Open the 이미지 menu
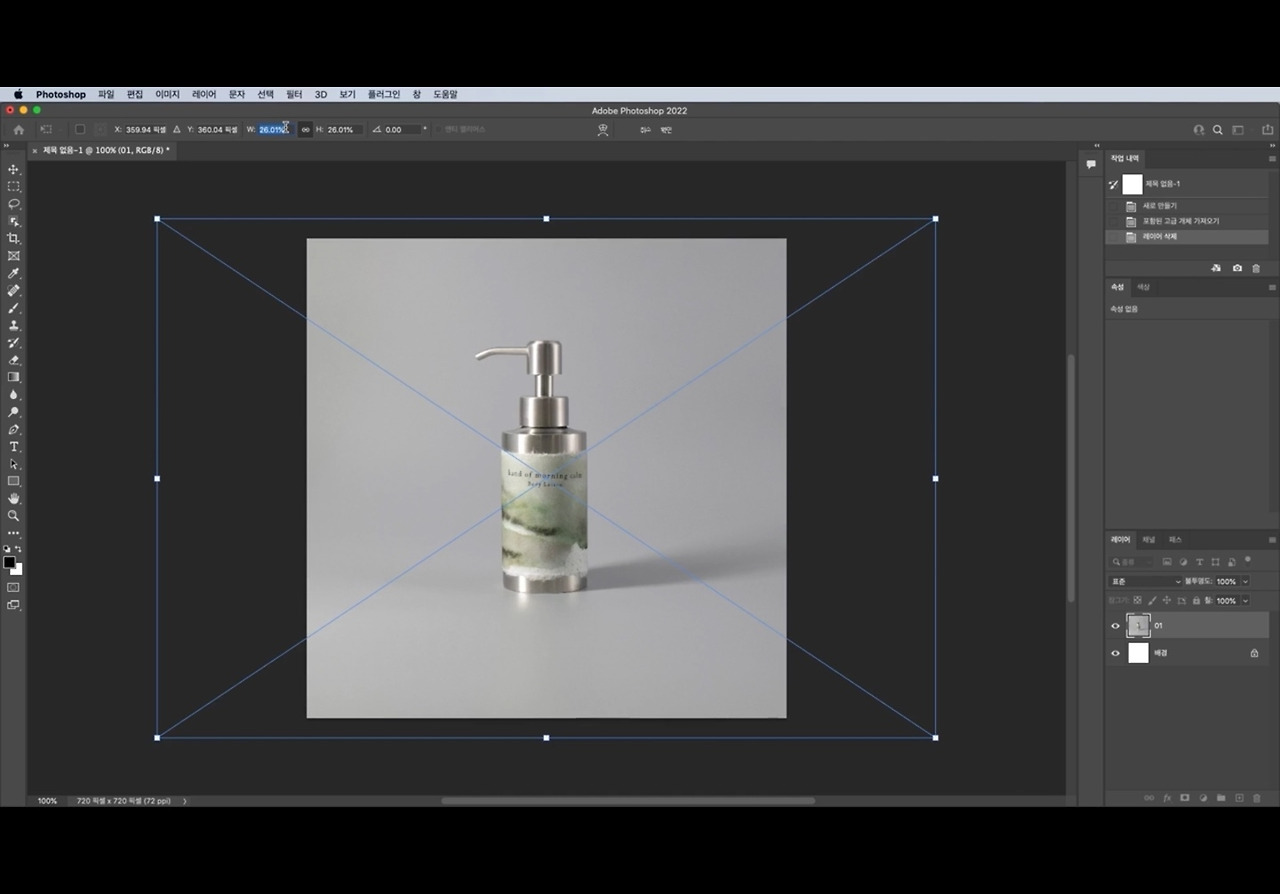The height and width of the screenshot is (894, 1280). pyautogui.click(x=167, y=95)
